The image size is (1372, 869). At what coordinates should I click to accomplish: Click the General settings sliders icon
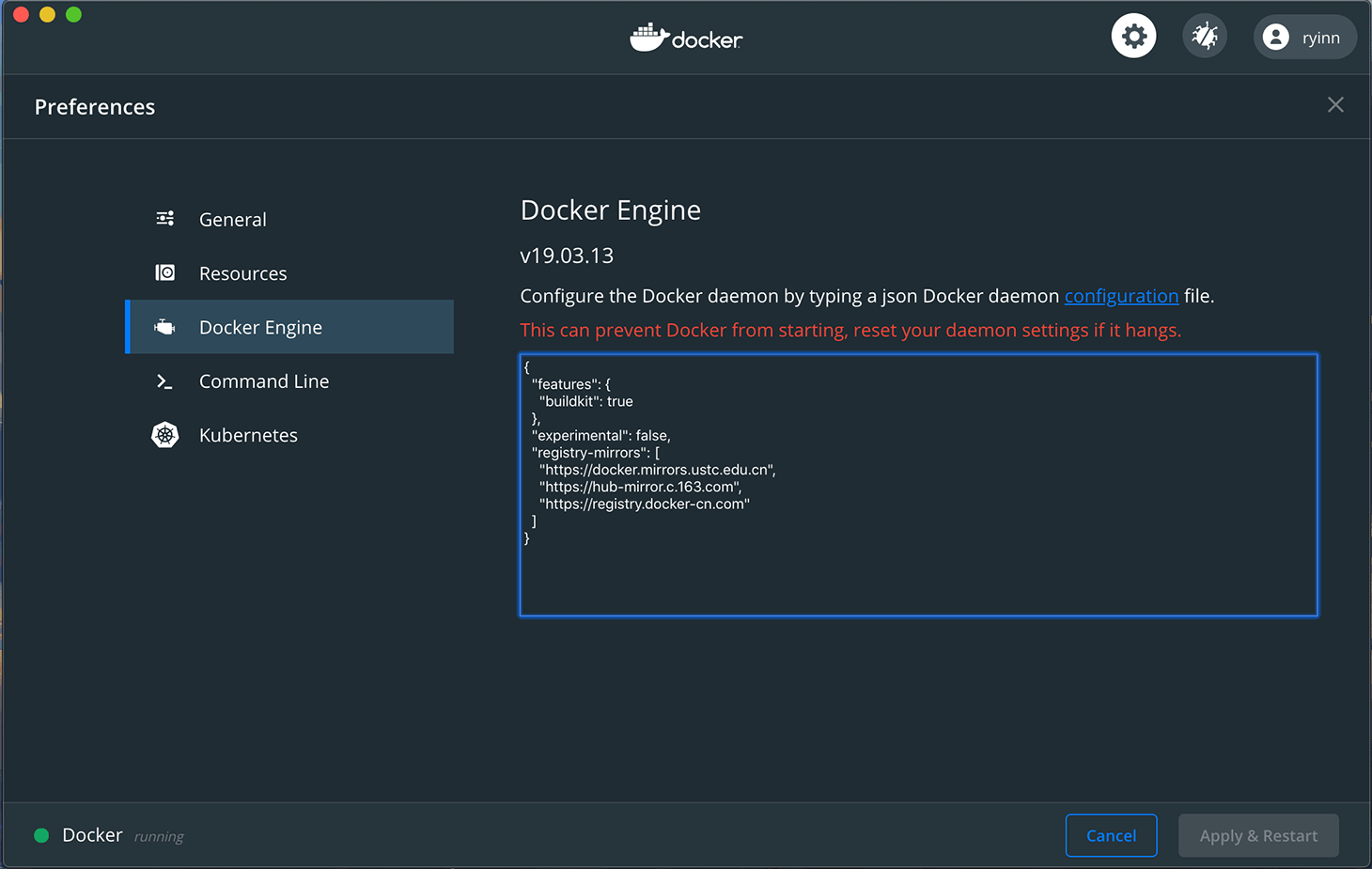pos(164,218)
